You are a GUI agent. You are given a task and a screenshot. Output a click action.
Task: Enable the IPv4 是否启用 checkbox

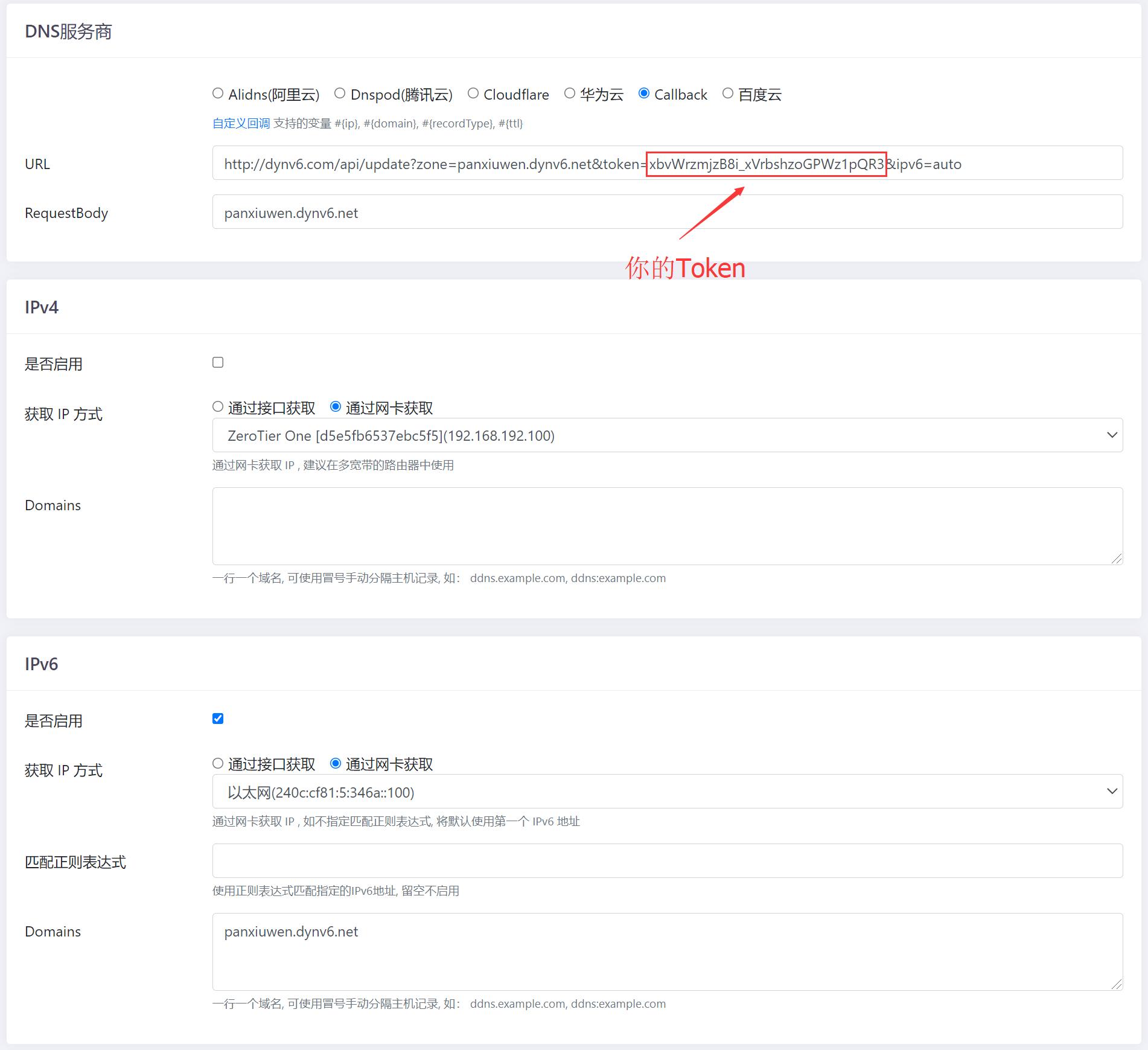218,362
